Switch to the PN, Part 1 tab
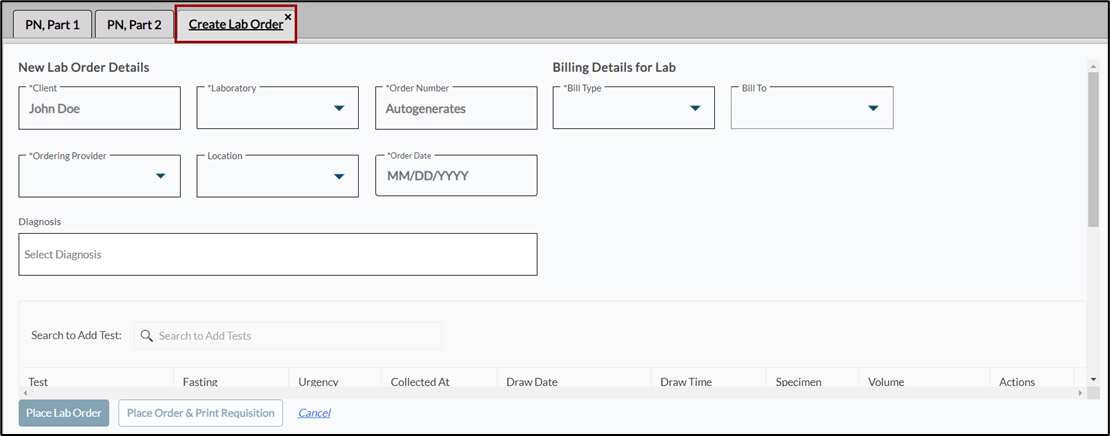 52,24
